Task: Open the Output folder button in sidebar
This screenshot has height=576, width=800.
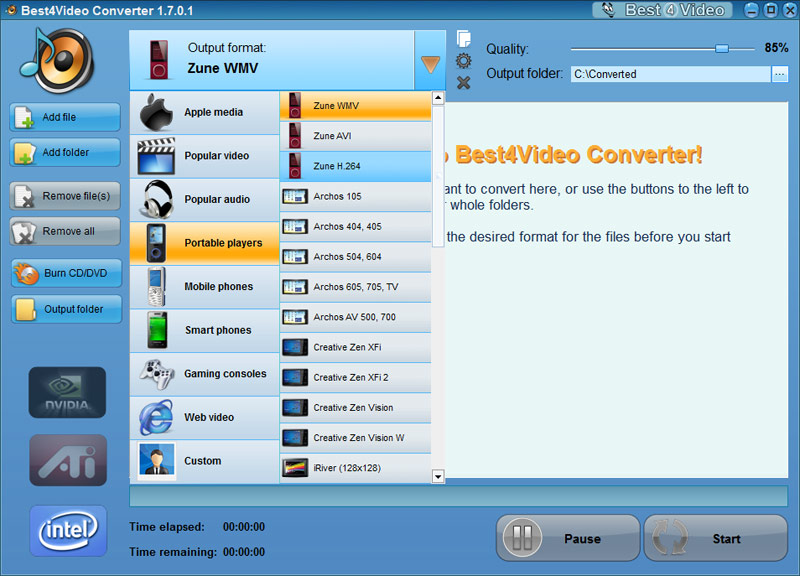Action: tap(66, 309)
